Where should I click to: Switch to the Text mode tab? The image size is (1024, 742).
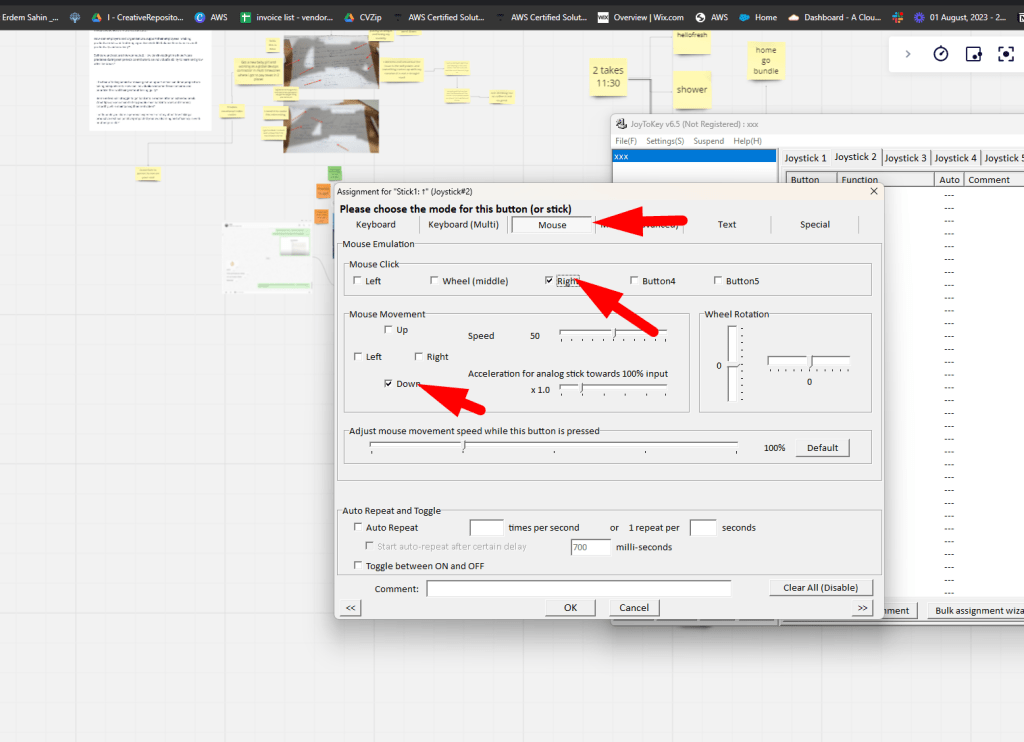727,225
